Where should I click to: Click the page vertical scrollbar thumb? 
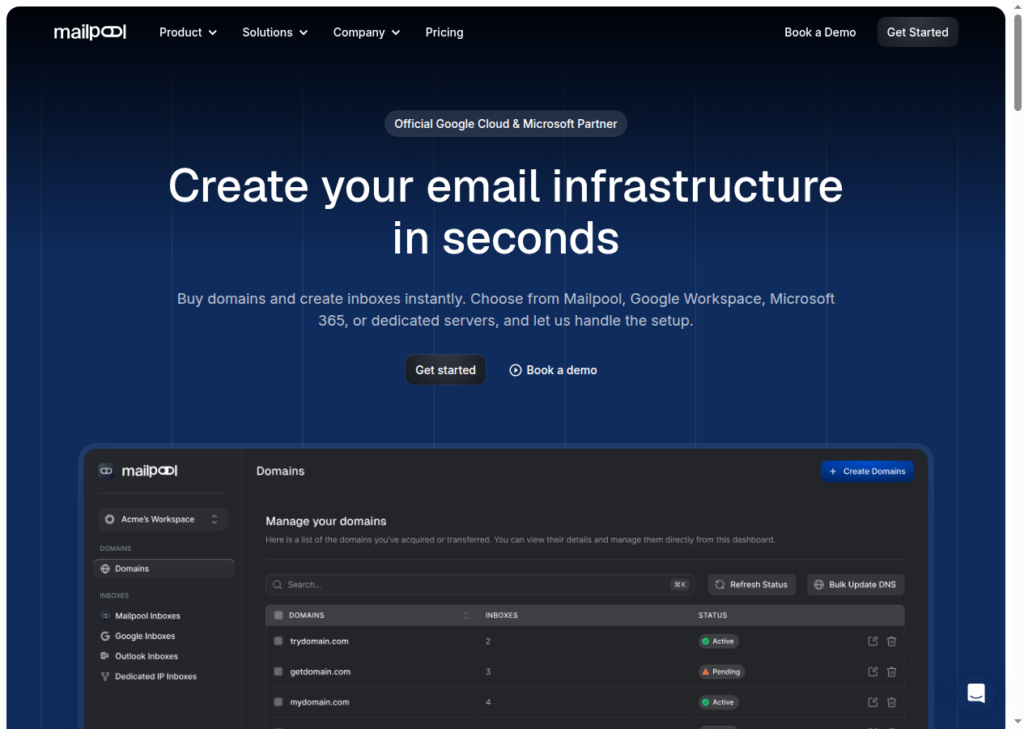[1017, 62]
